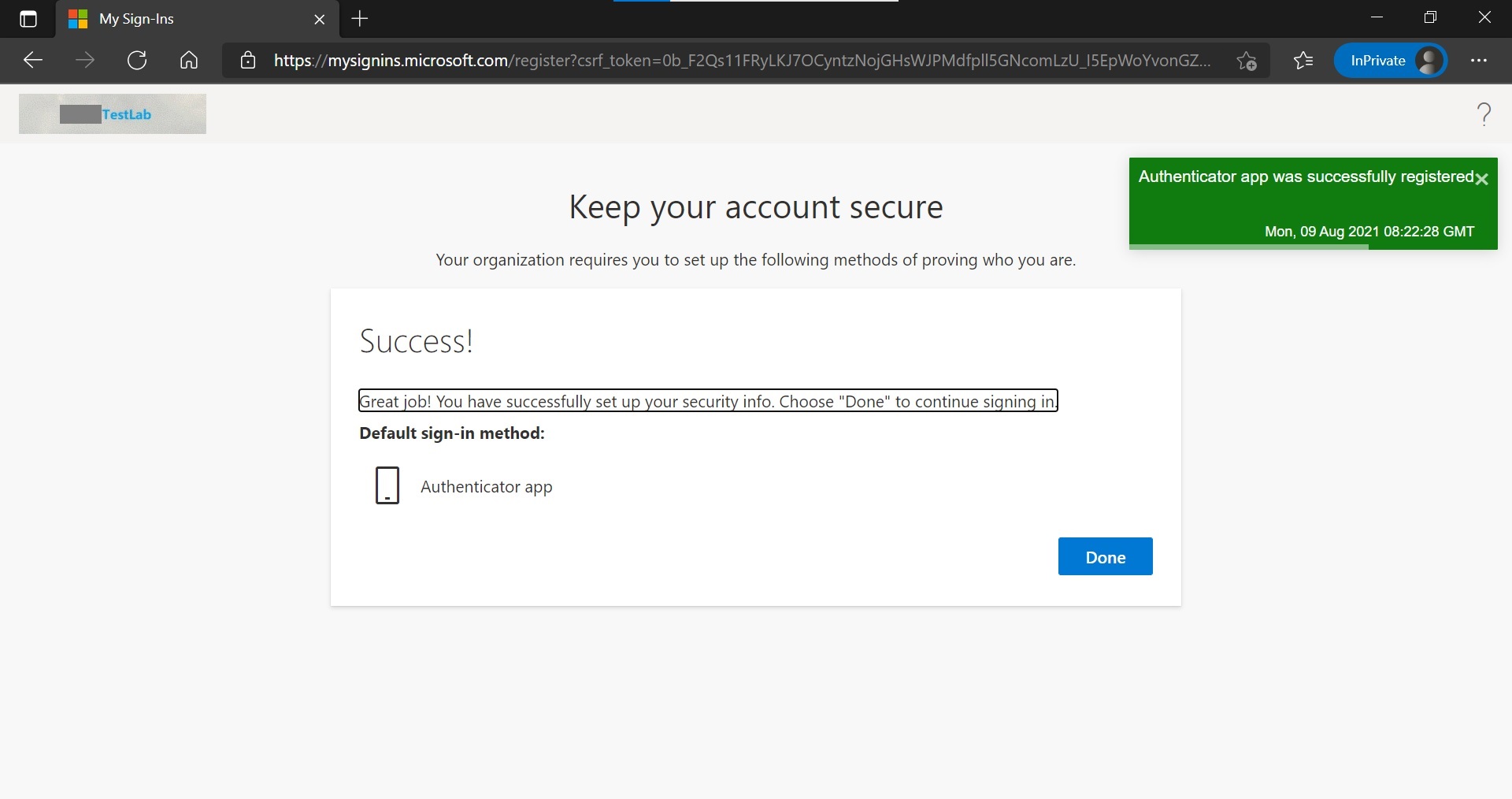Select the My Sign-Ins tab

(x=181, y=19)
